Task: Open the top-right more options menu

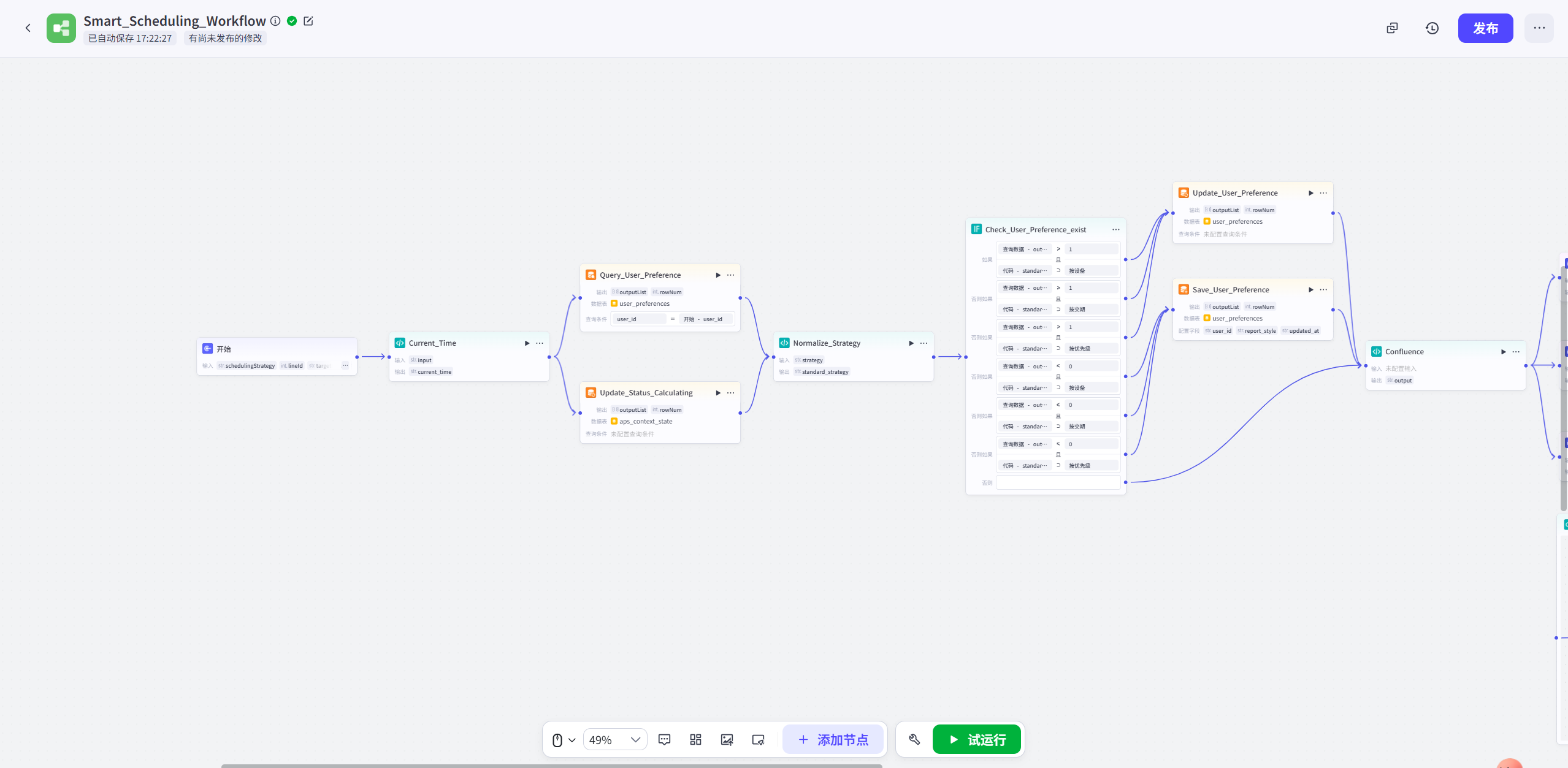Action: coord(1539,28)
